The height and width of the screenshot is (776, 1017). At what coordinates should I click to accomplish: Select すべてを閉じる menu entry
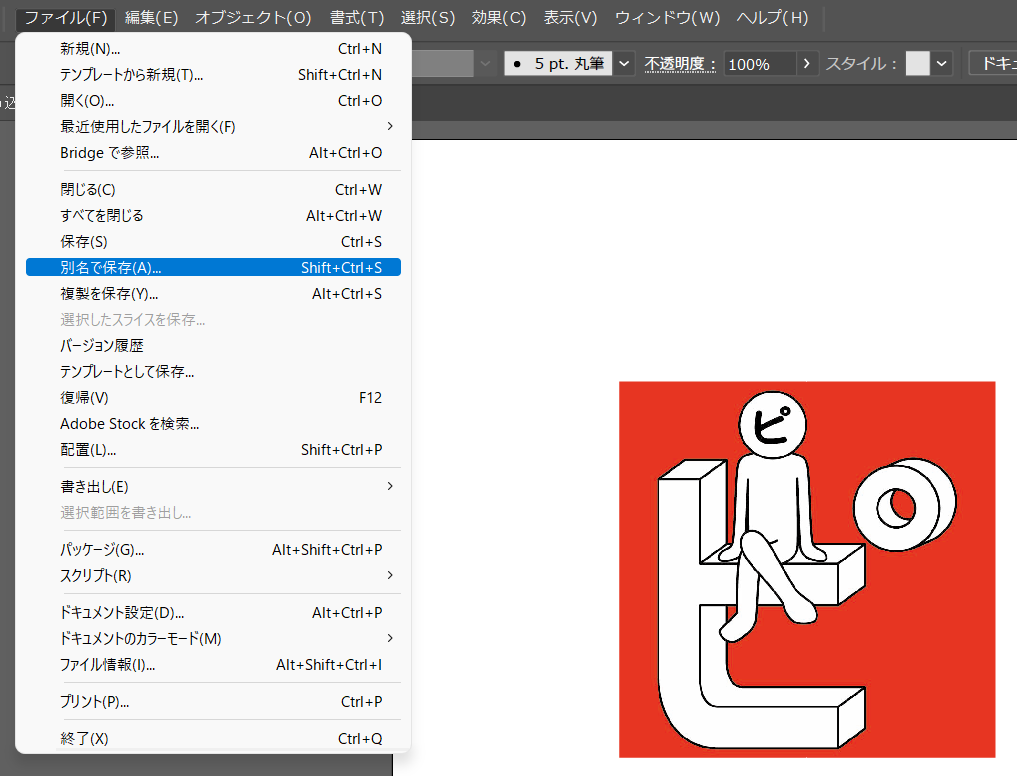(x=213, y=215)
